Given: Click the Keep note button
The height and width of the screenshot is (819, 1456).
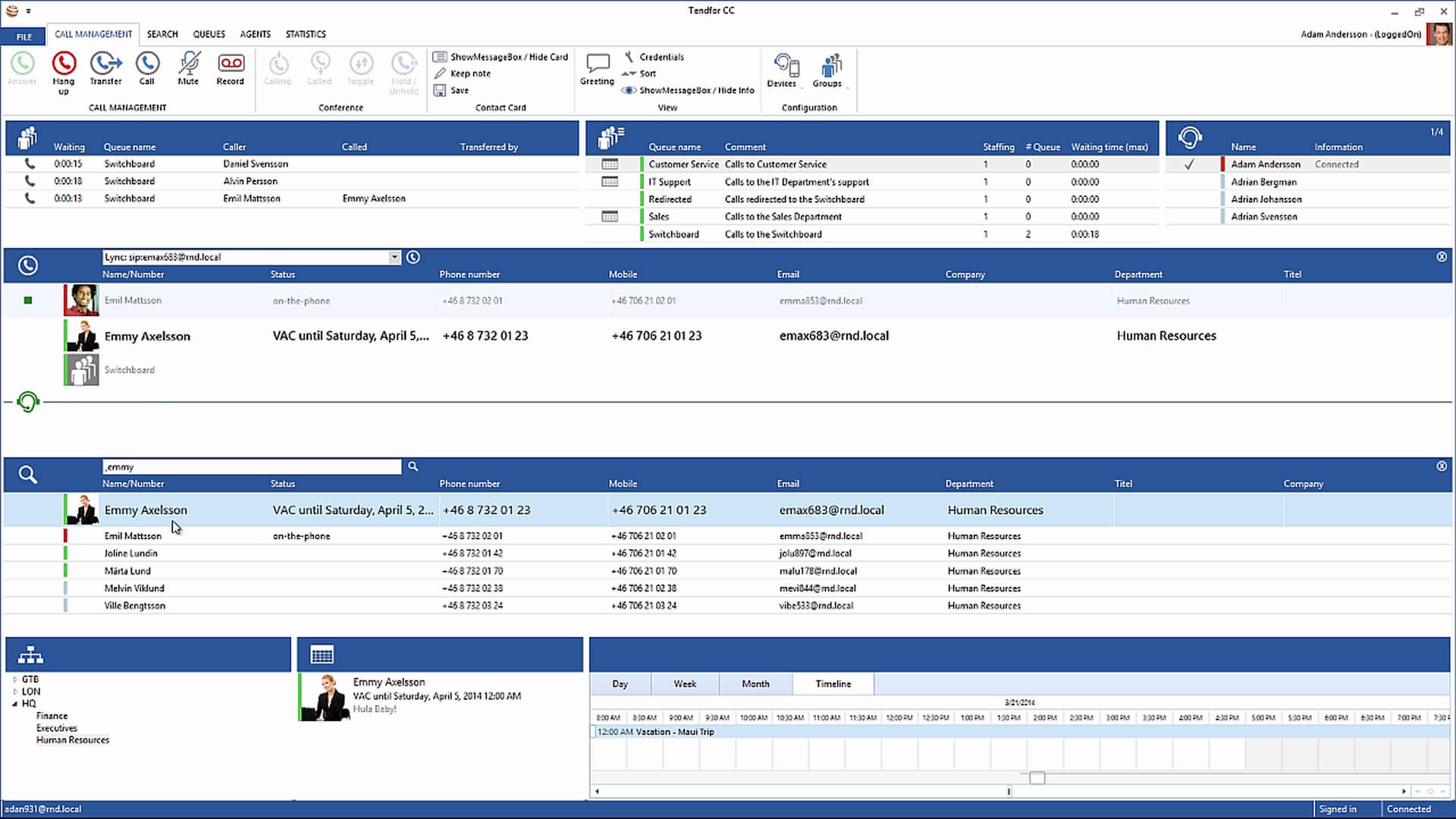Looking at the screenshot, I should tap(463, 74).
